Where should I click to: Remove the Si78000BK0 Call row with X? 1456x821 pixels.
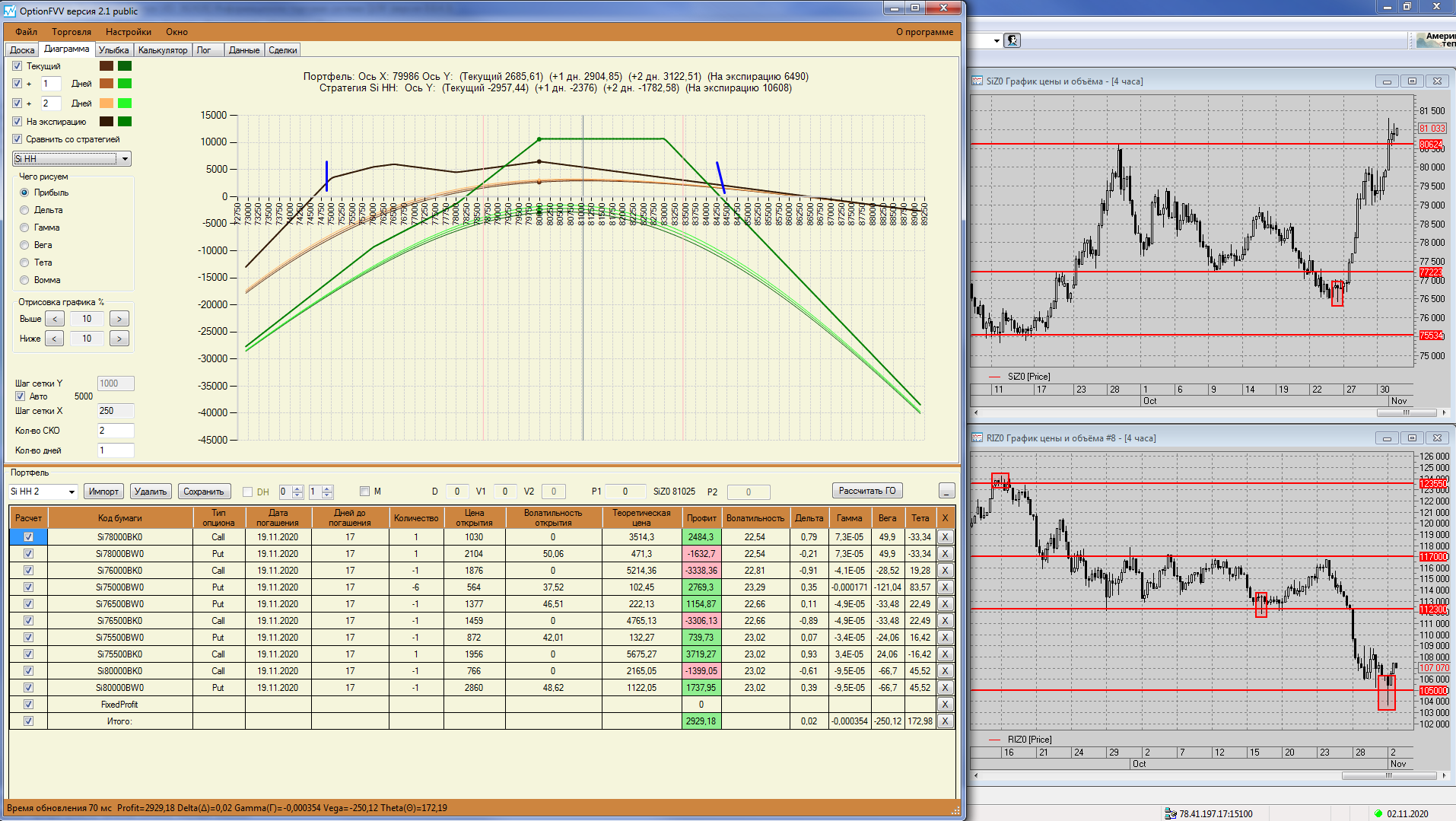point(945,537)
